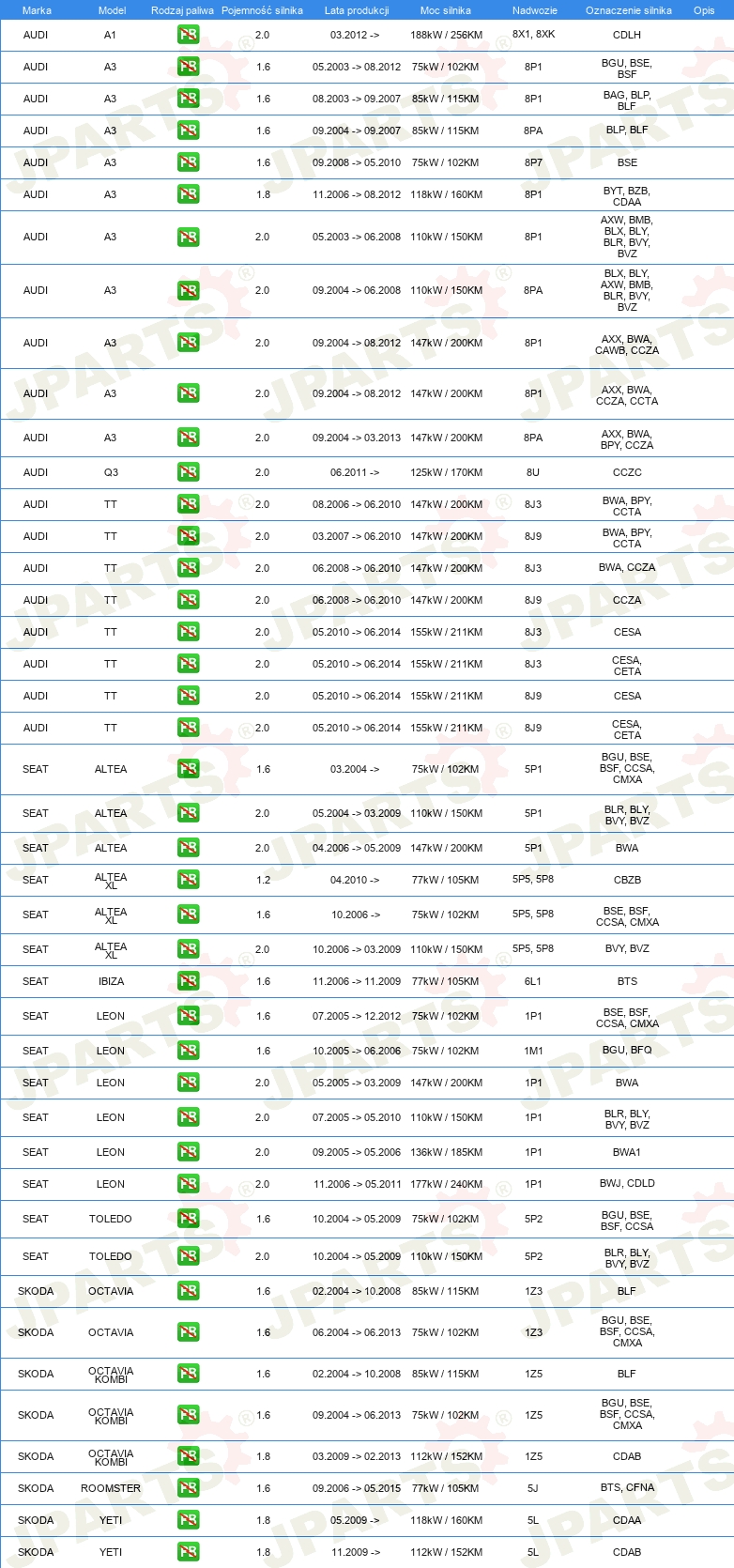Screen dimensions: 734x1568
Task: Select the 136kW / 185KM power cell
Action: pos(447,1152)
